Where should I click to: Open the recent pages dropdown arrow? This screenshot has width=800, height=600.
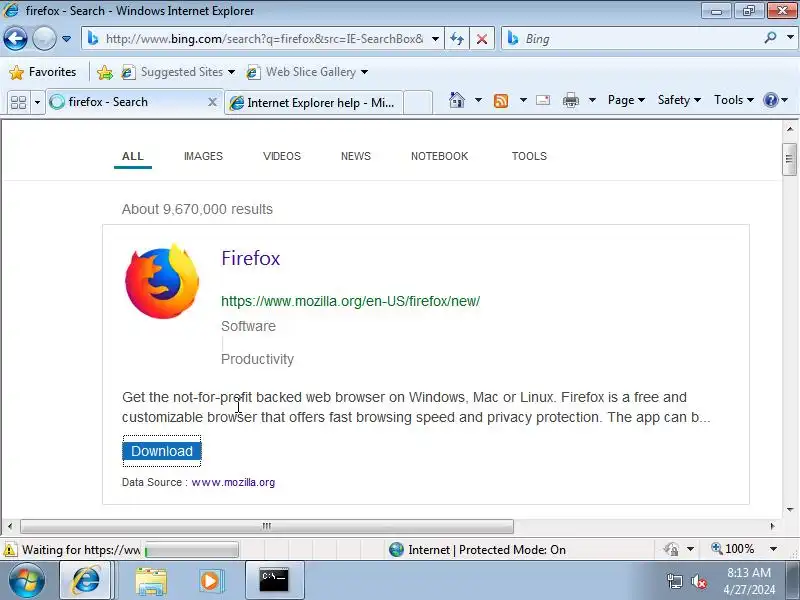66,39
